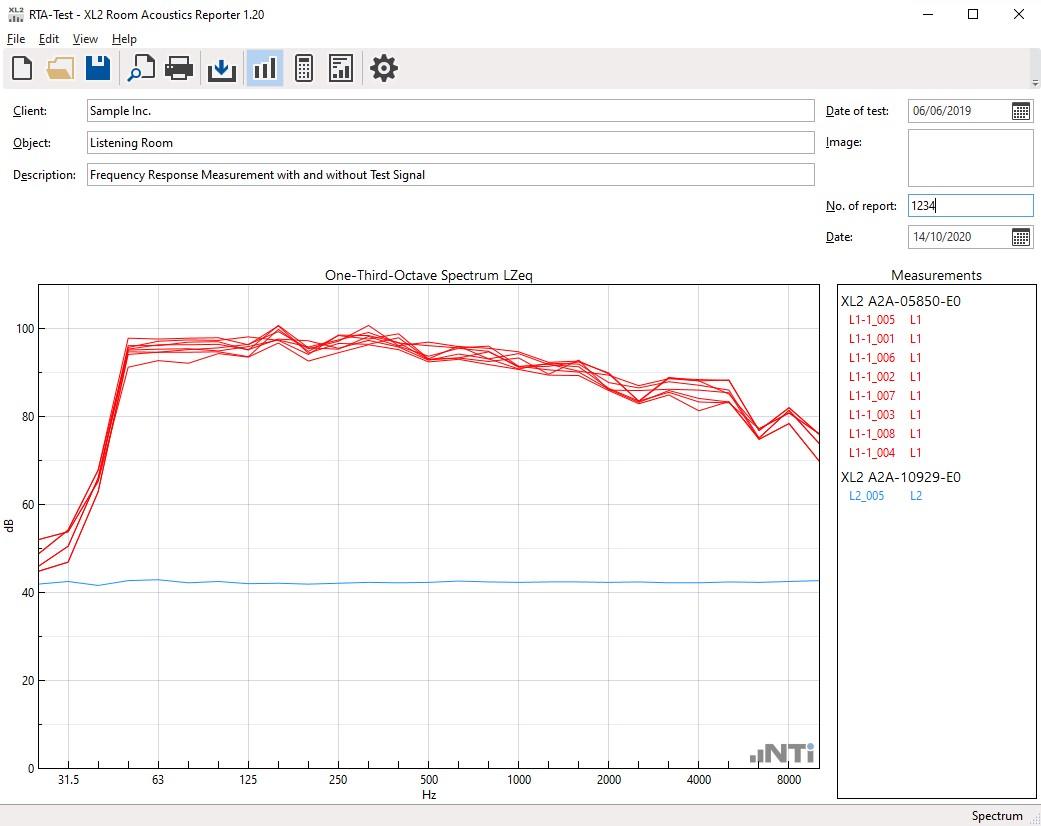Open the report Date calendar picker

(1020, 237)
